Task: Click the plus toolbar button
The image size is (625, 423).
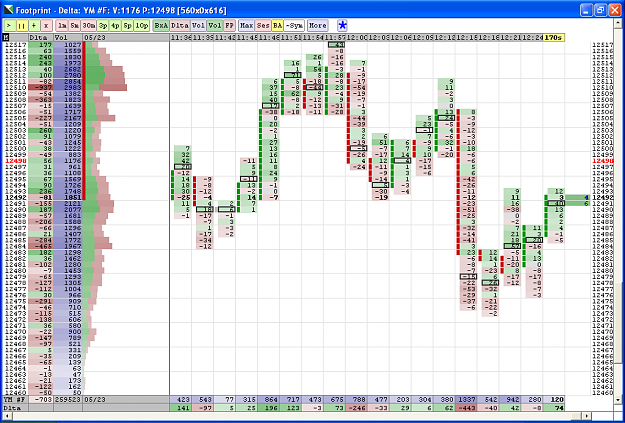Action: 34,26
